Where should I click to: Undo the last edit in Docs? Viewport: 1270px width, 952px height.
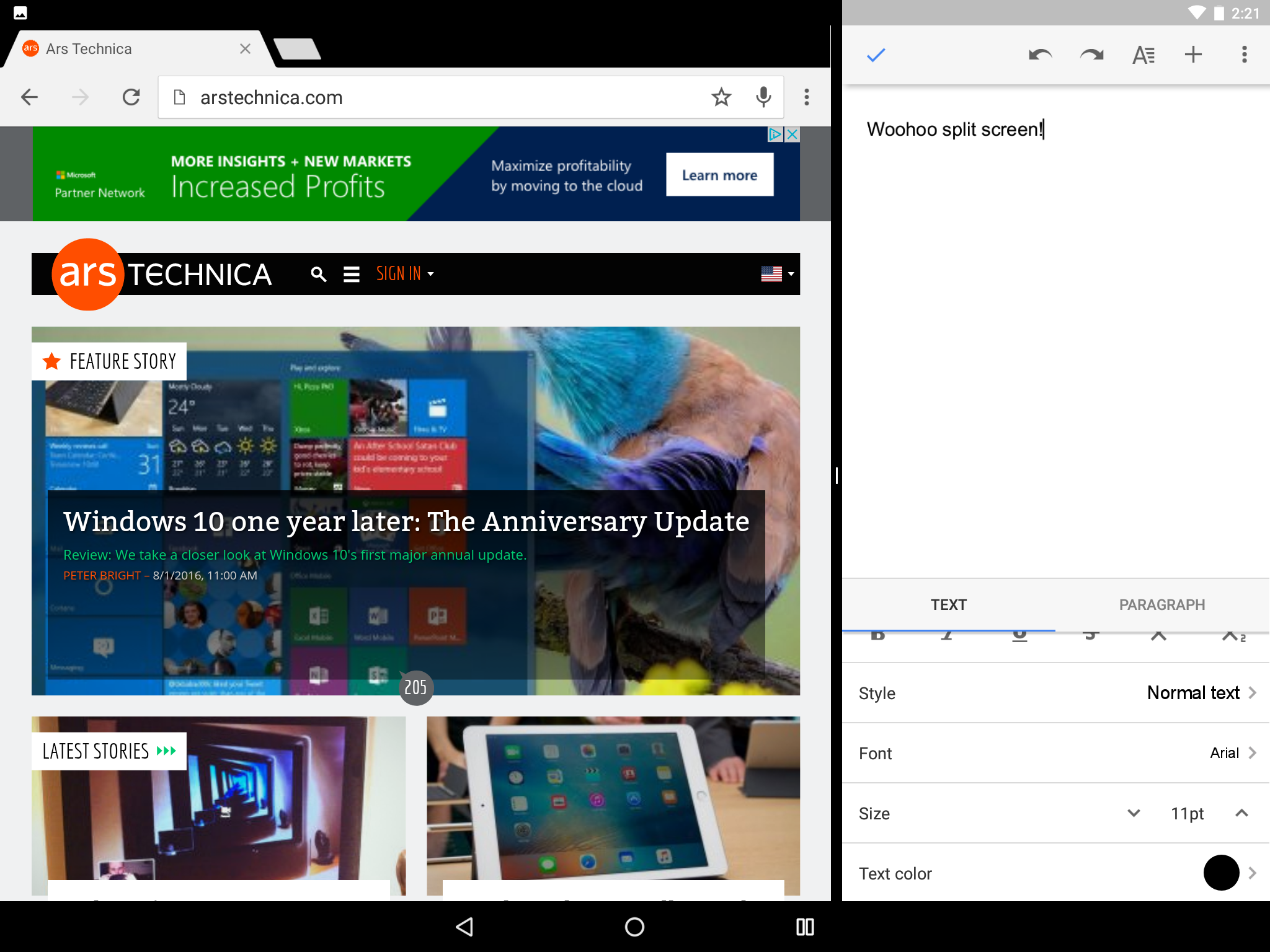point(1040,55)
